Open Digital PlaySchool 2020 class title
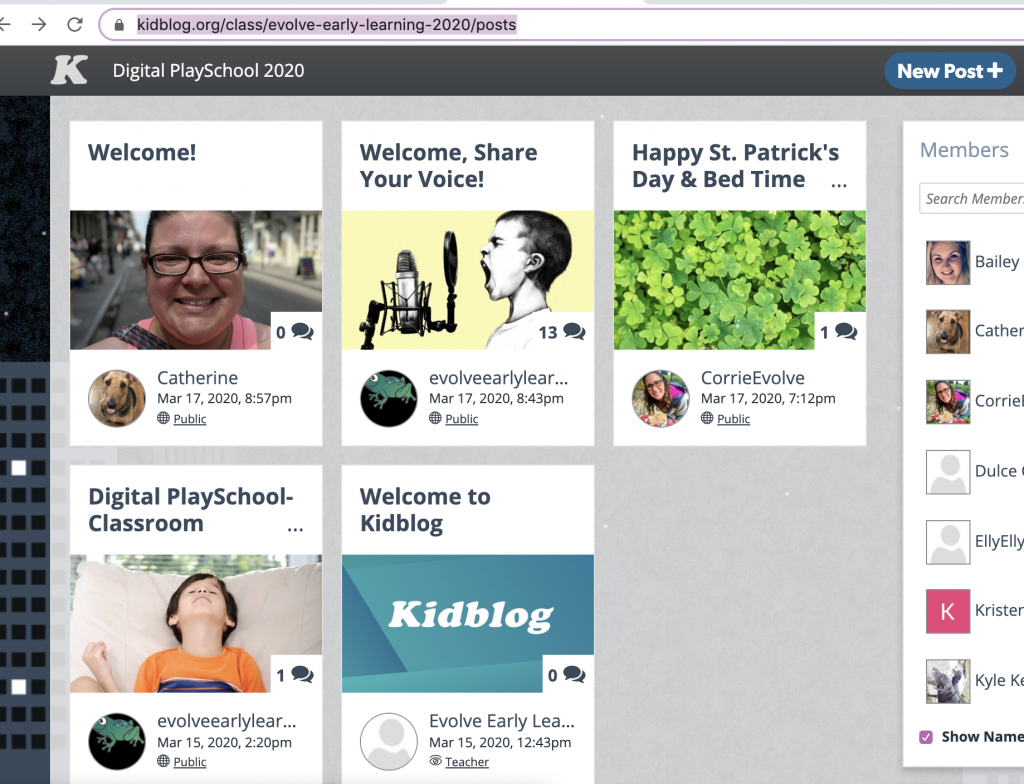The image size is (1024, 784). click(208, 71)
